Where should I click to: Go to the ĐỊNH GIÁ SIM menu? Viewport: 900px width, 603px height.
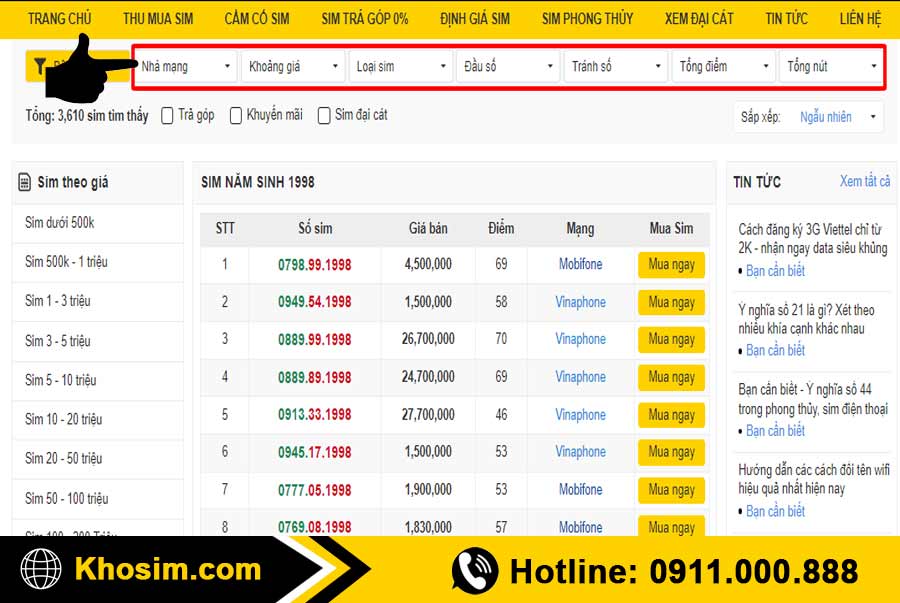click(475, 18)
